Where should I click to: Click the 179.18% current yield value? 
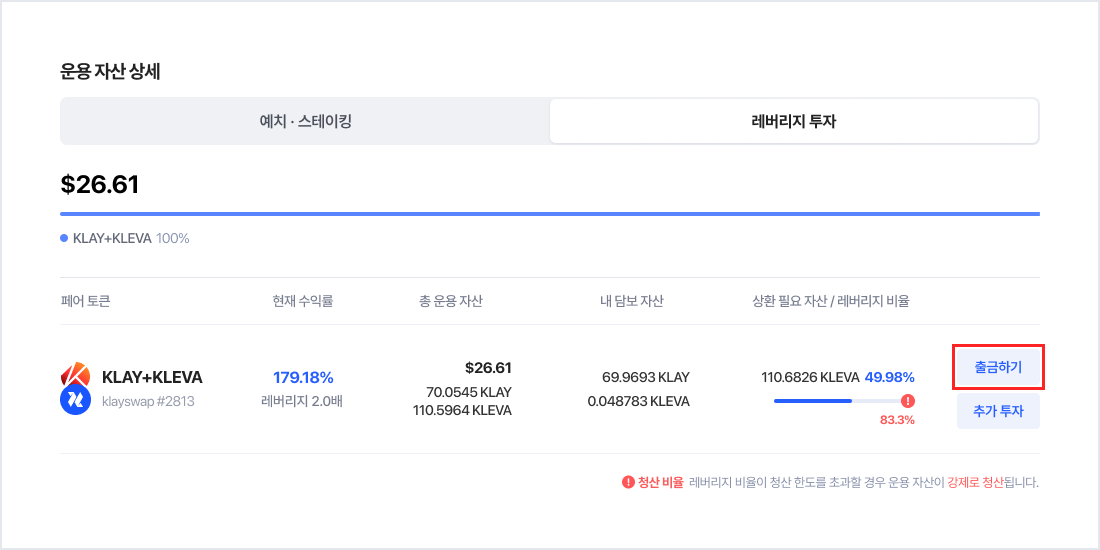point(303,377)
